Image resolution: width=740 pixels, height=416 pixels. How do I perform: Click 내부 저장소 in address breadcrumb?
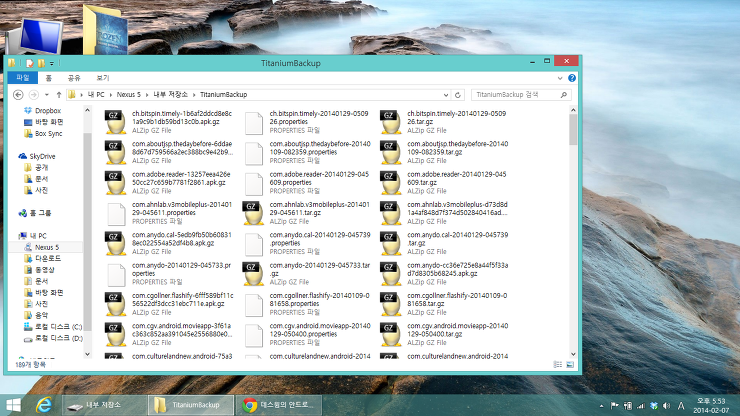coord(170,95)
